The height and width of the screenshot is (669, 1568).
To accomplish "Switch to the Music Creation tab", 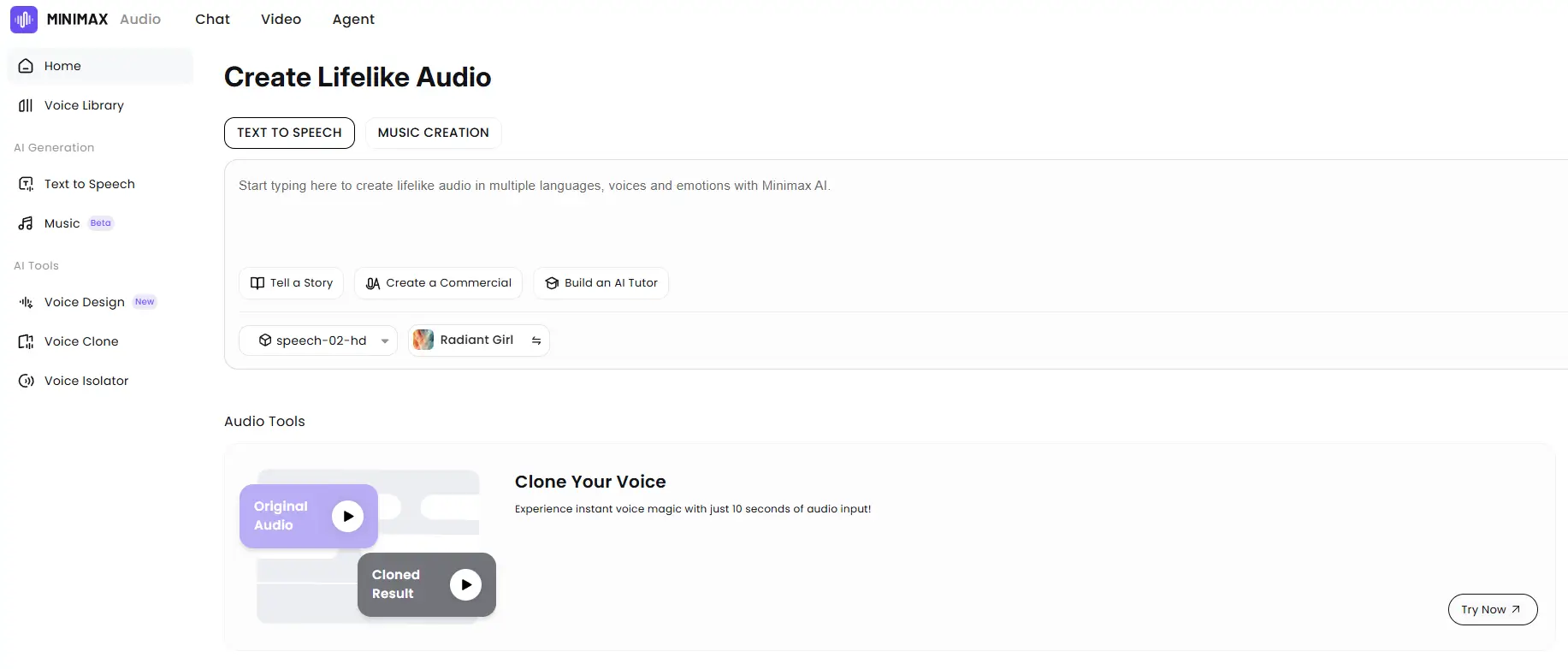I will tap(433, 133).
